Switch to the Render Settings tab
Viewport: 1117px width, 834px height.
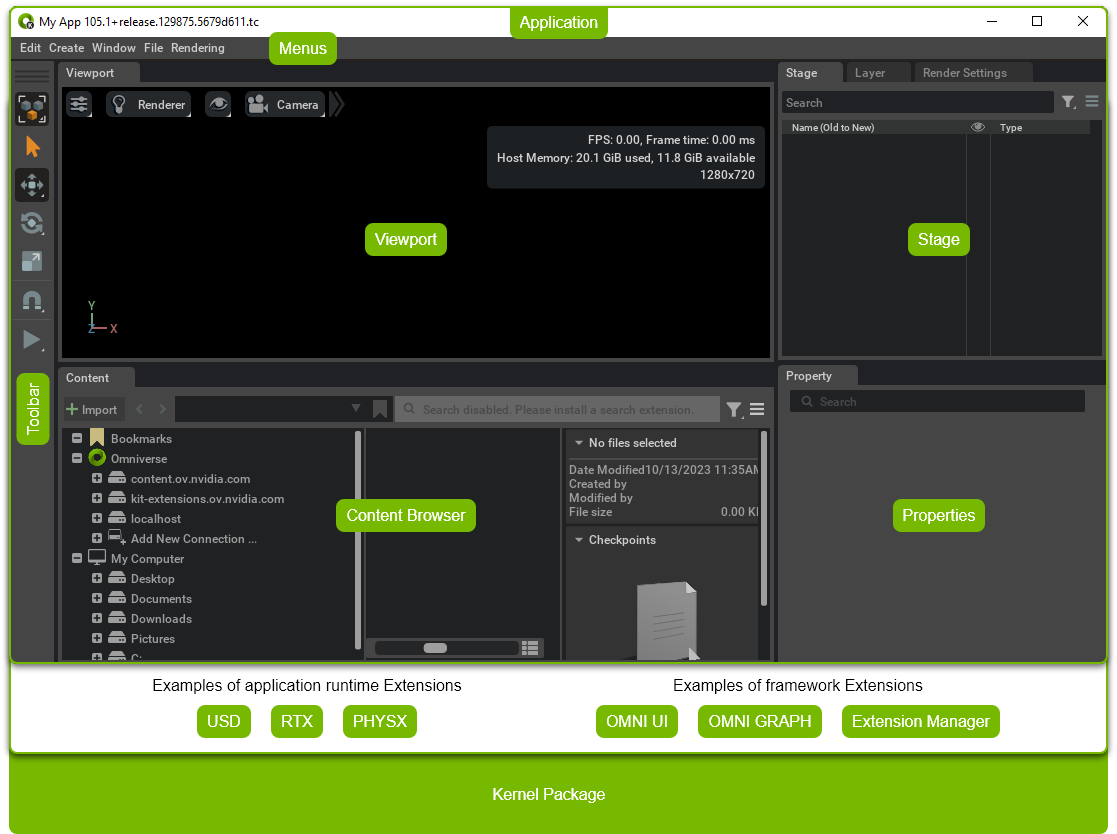coord(964,73)
